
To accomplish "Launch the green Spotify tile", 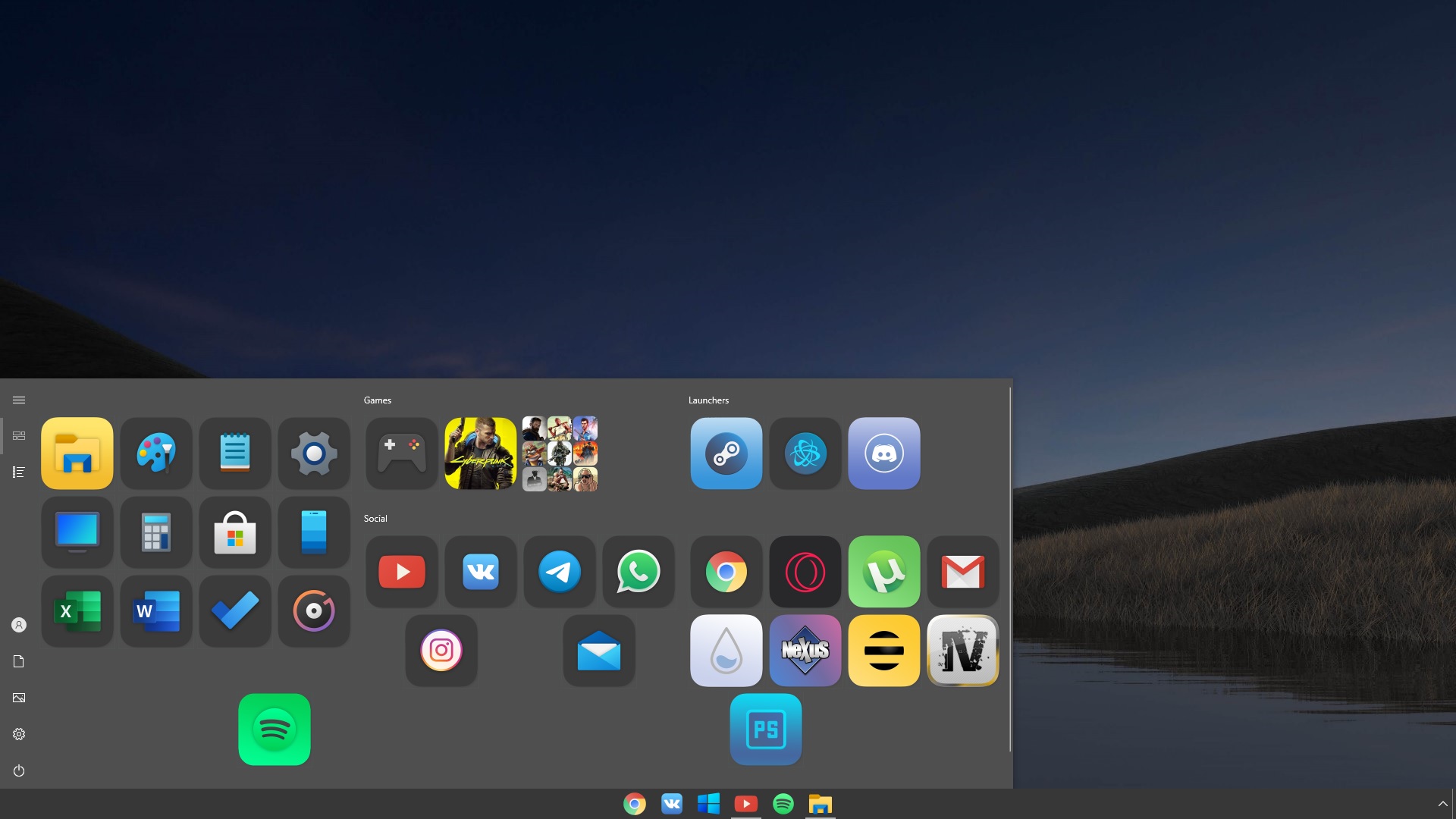I will pyautogui.click(x=275, y=730).
